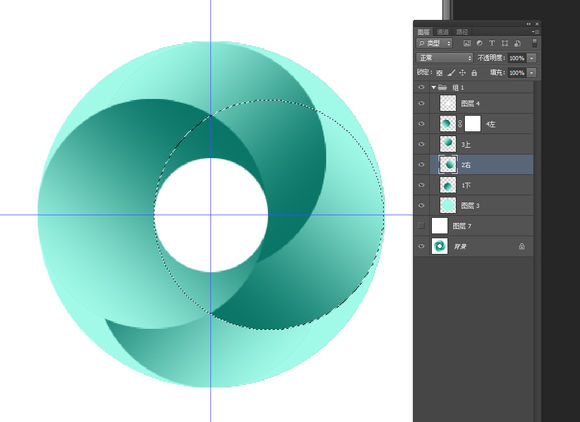Open the 不透明度 opacity slider arrow

point(532,58)
